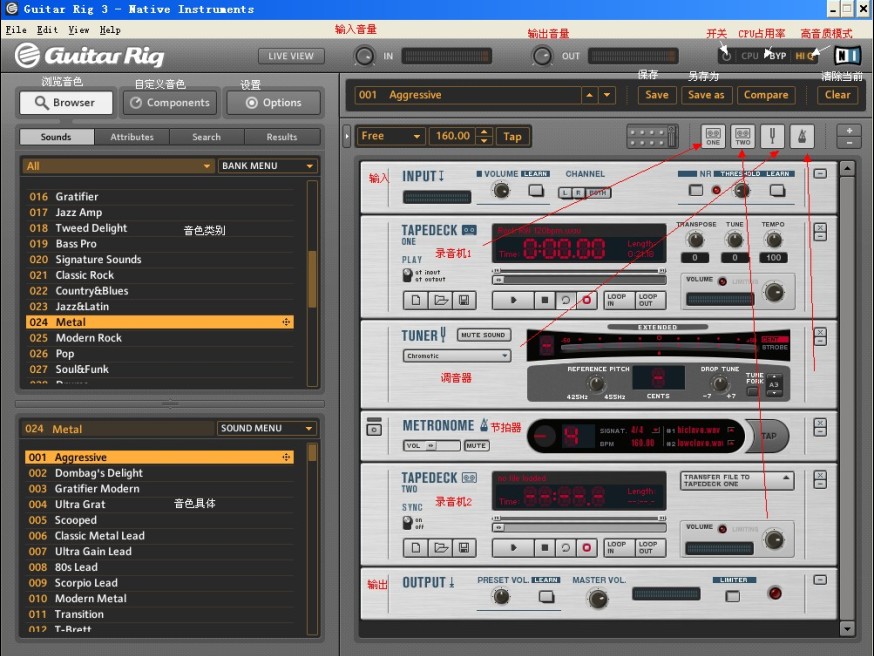875x656 pixels.
Task: Close the Tuner module
Action: pyautogui.click(x=820, y=333)
